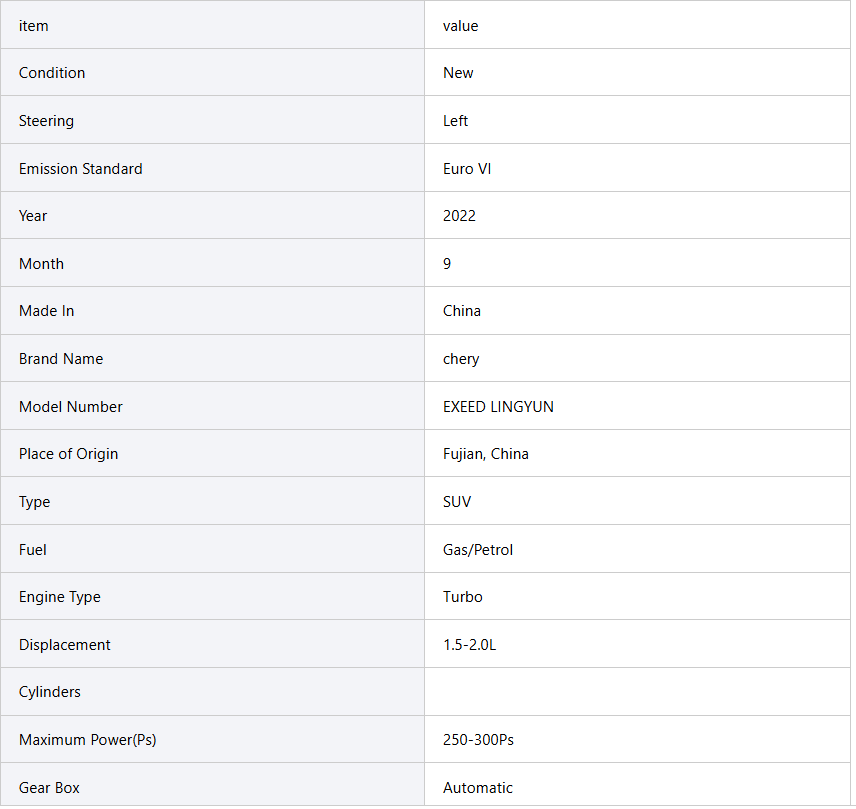Click the 'Steering' row label

pos(46,121)
